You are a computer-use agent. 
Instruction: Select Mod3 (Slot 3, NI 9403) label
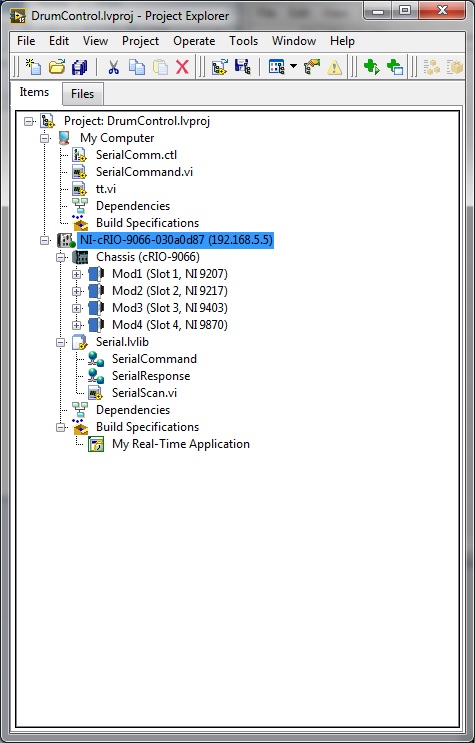(170, 308)
